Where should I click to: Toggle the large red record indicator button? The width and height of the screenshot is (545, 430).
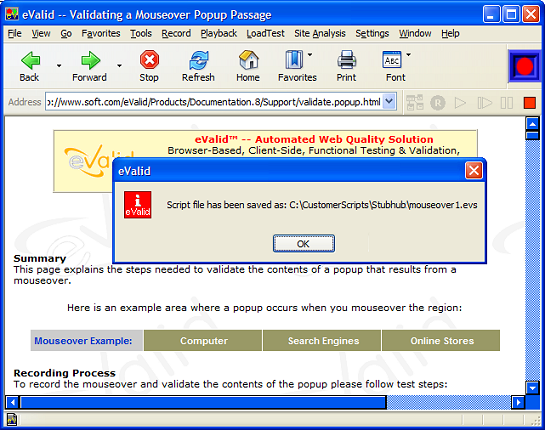(x=524, y=66)
